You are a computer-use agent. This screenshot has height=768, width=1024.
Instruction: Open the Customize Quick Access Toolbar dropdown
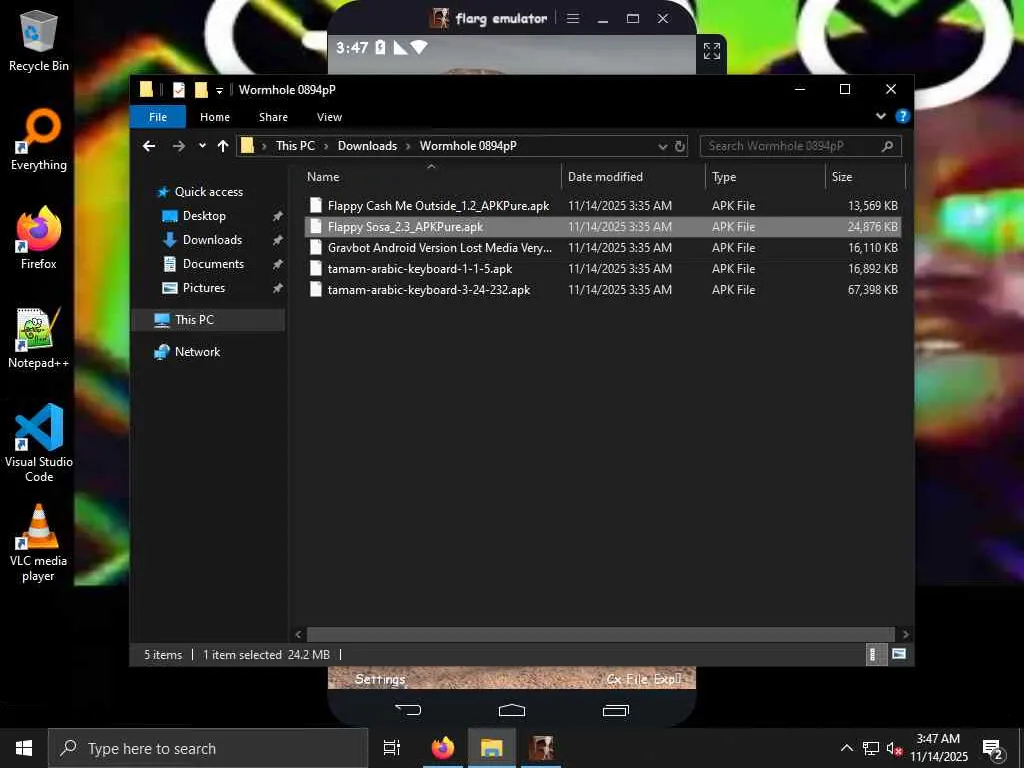tap(219, 90)
